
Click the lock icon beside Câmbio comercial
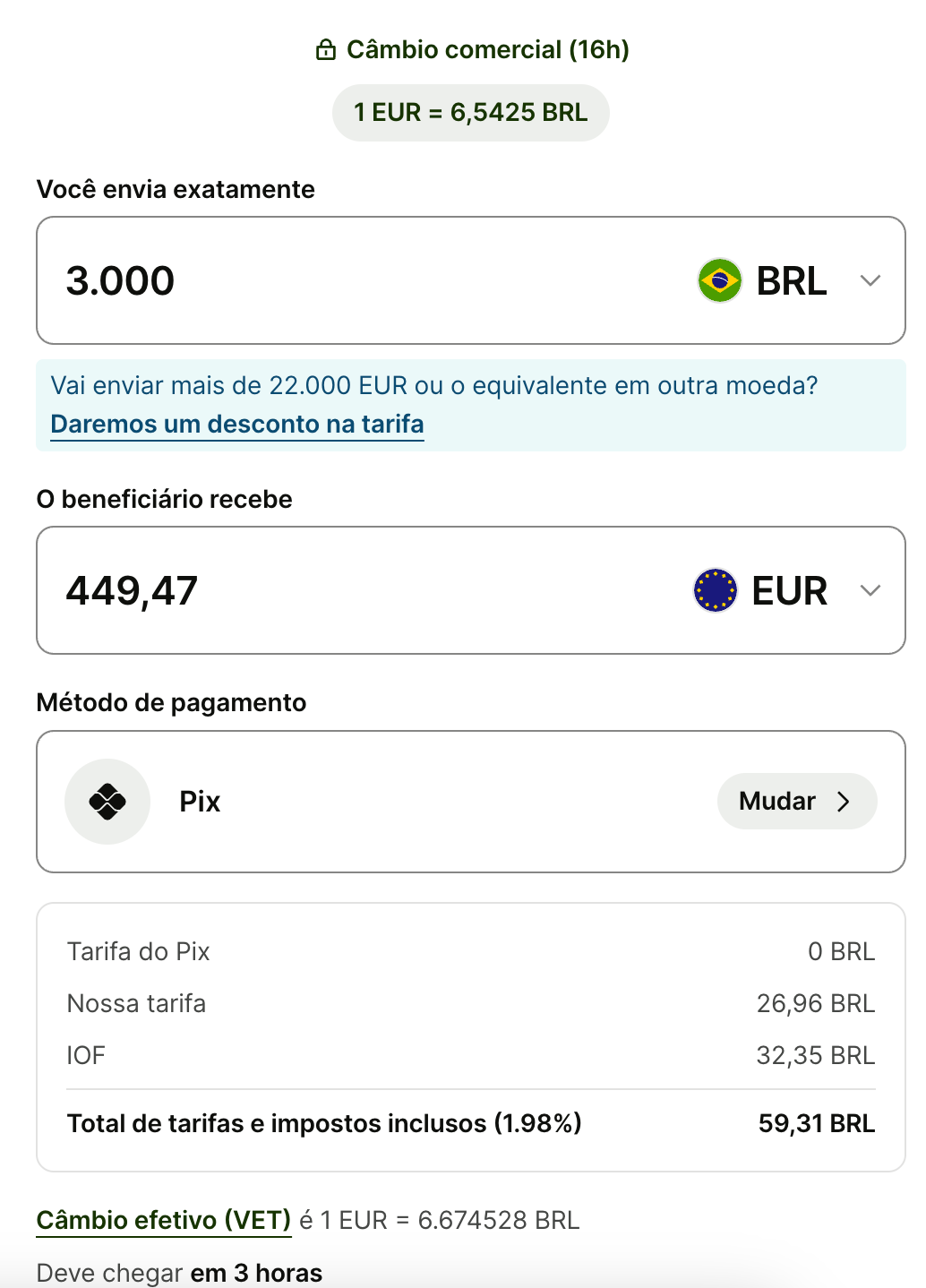pos(325,50)
